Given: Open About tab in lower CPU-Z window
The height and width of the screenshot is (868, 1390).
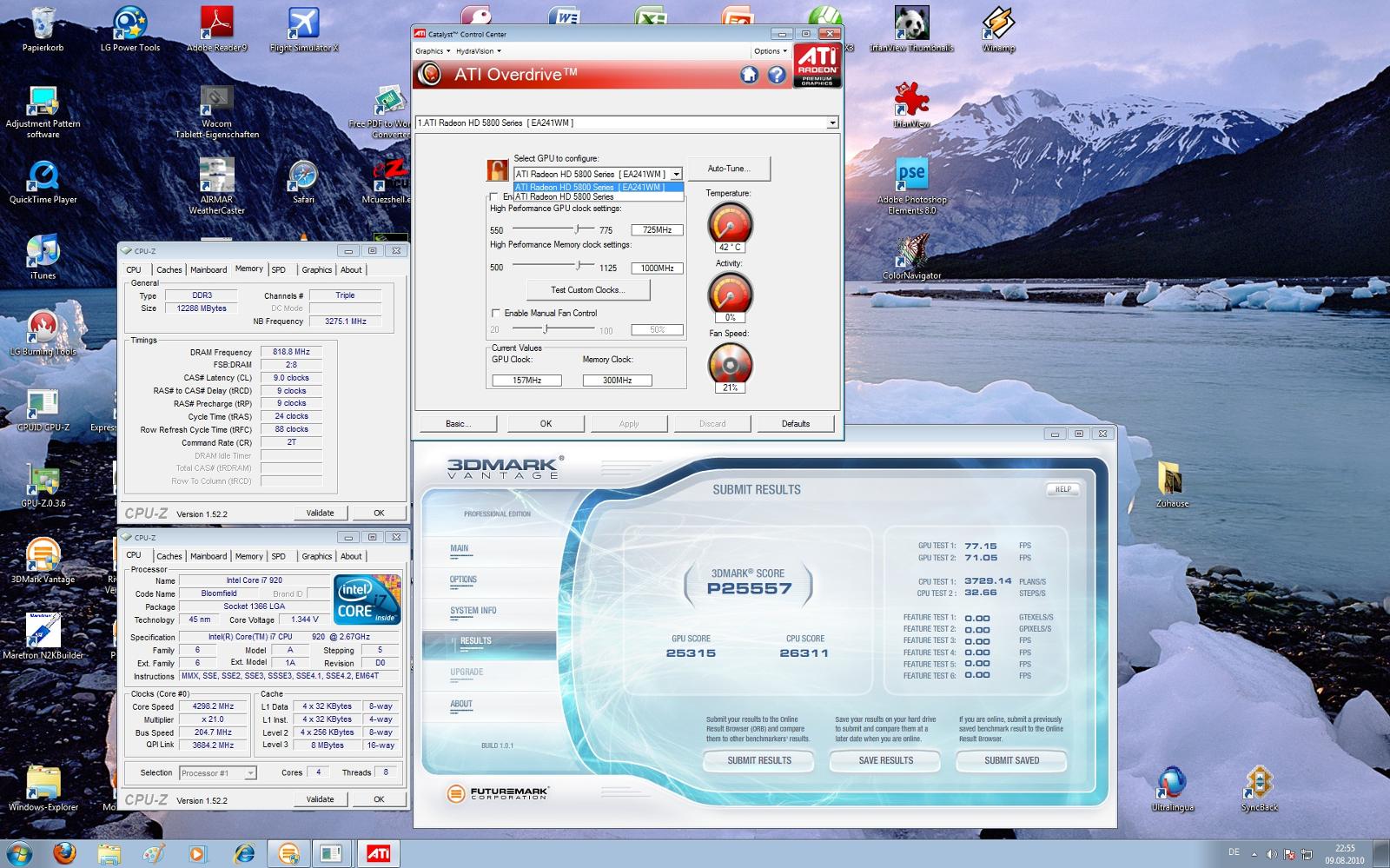Looking at the screenshot, I should pyautogui.click(x=351, y=556).
